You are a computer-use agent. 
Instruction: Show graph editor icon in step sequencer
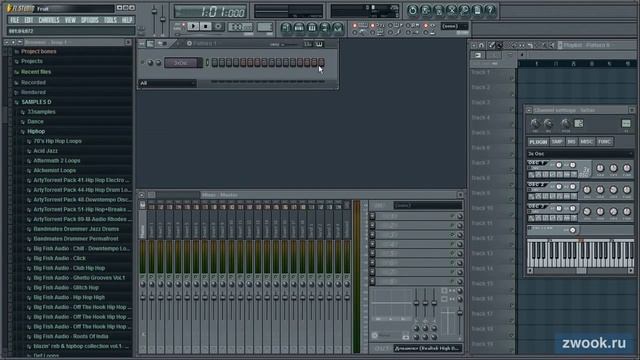point(308,44)
